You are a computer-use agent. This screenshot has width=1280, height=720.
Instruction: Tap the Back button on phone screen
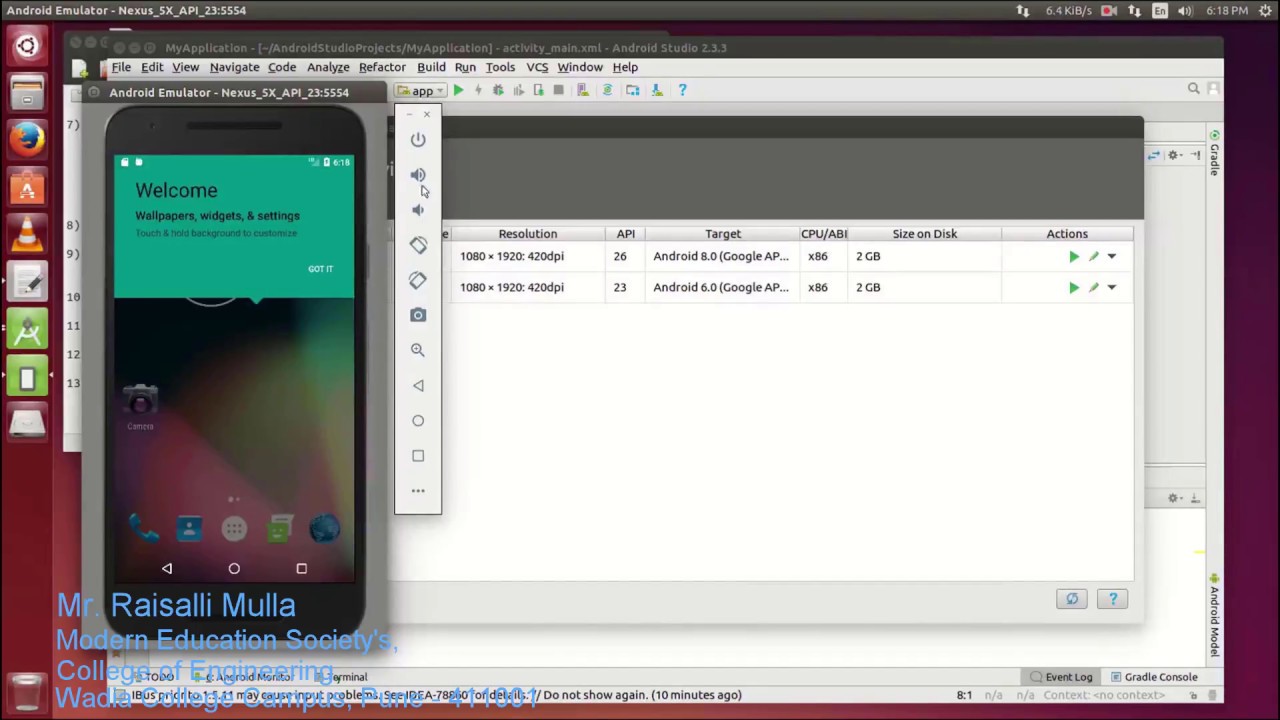tap(167, 568)
